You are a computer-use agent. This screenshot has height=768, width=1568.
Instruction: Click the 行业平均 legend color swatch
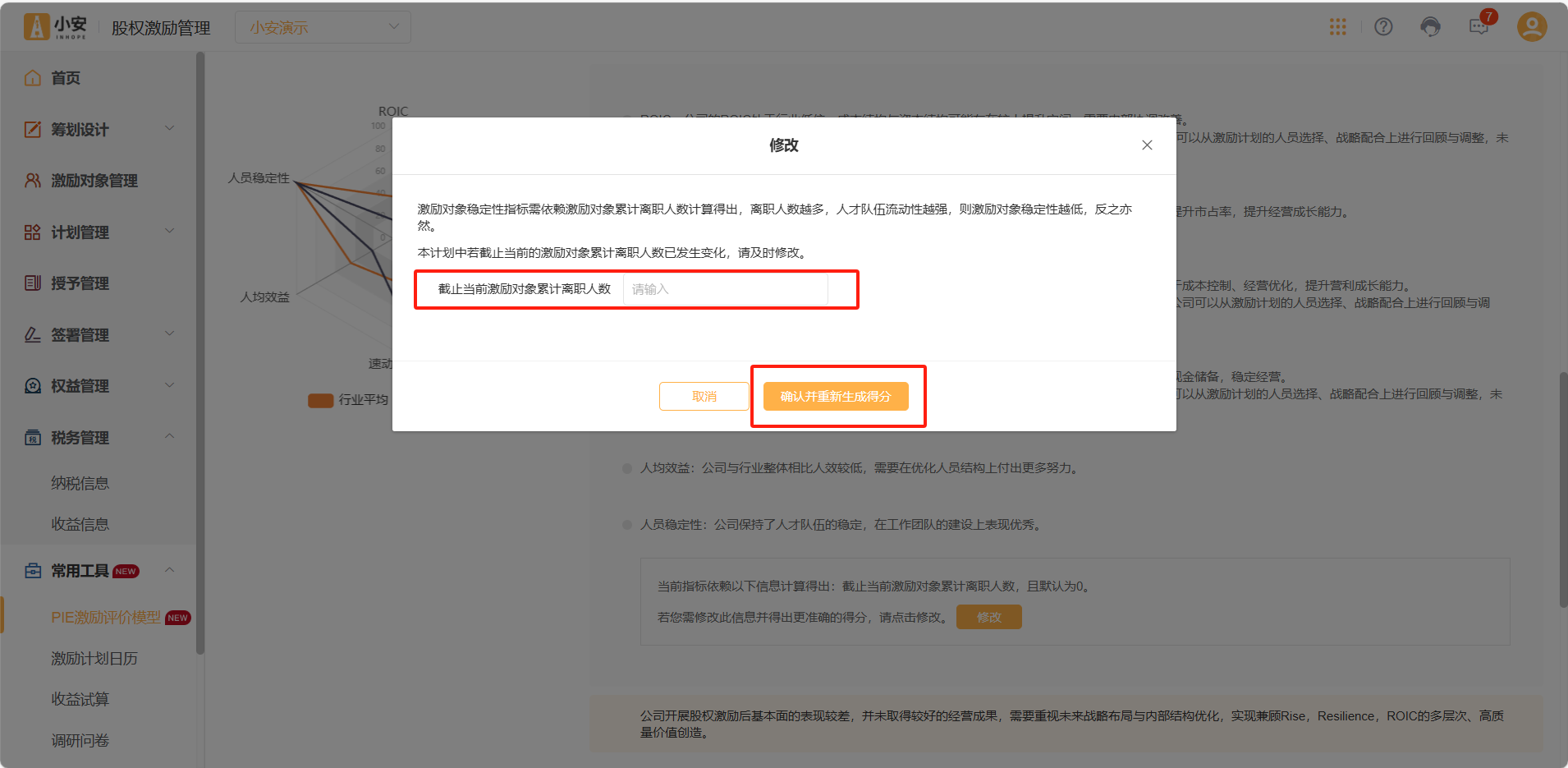320,400
